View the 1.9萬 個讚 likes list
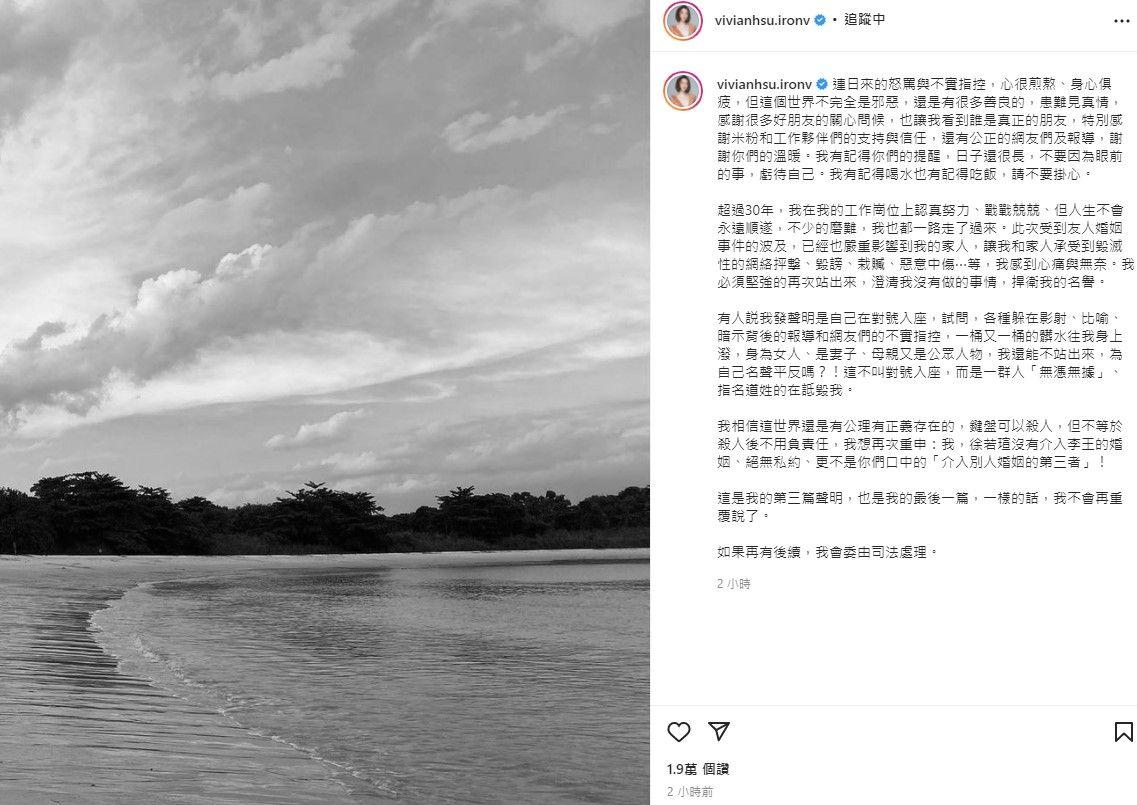 coord(698,769)
